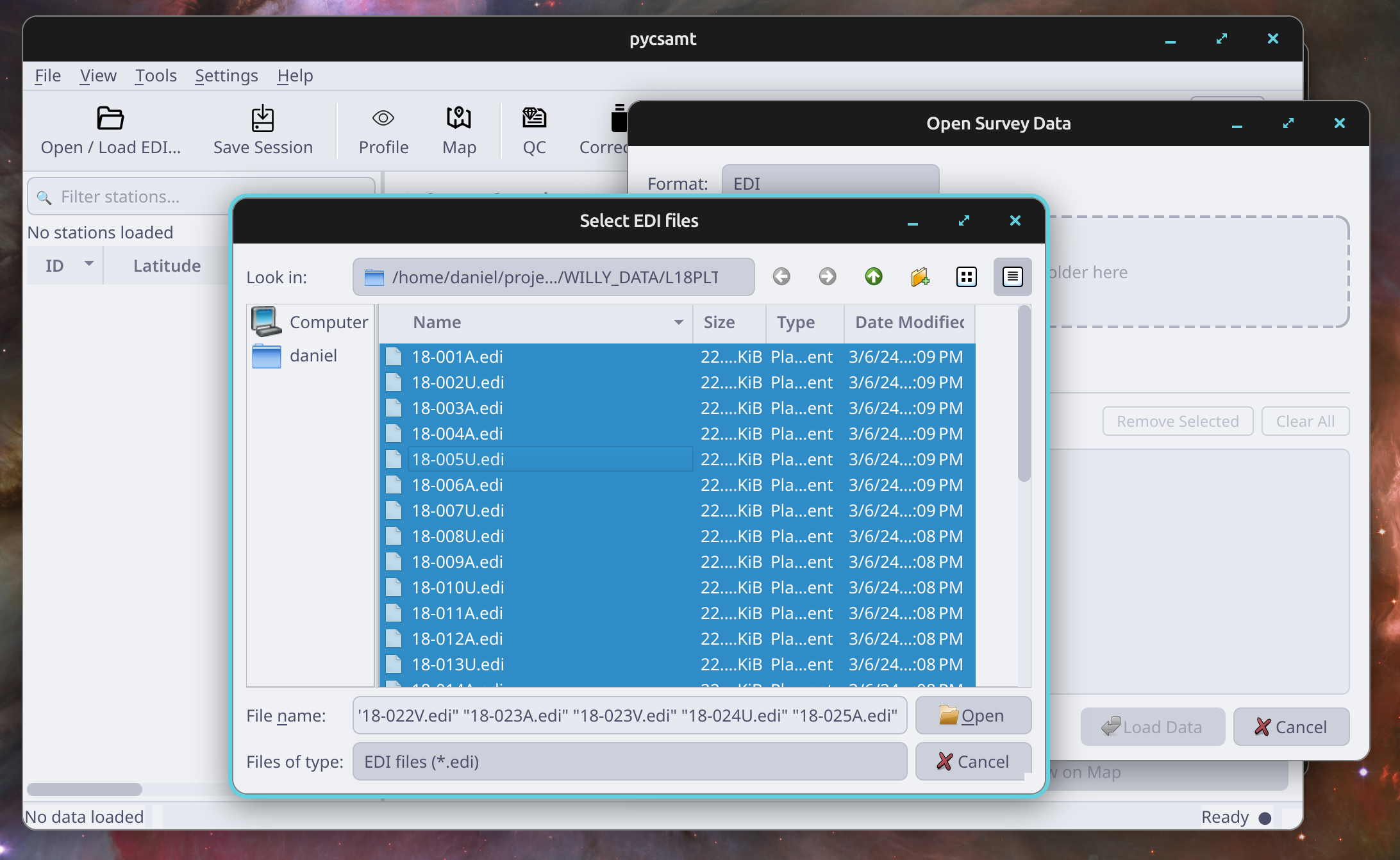Click the ID column sort arrow in pycsamt
This screenshot has width=1400, height=860.
[89, 263]
